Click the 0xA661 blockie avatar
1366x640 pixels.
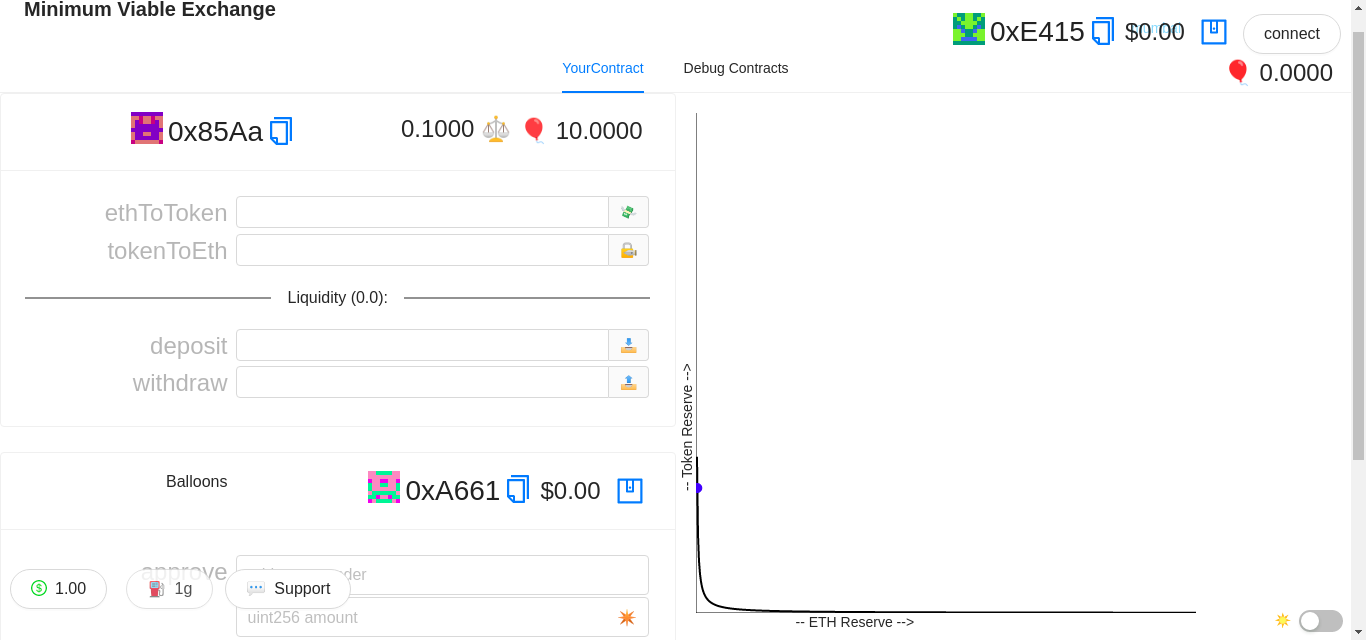coord(384,487)
